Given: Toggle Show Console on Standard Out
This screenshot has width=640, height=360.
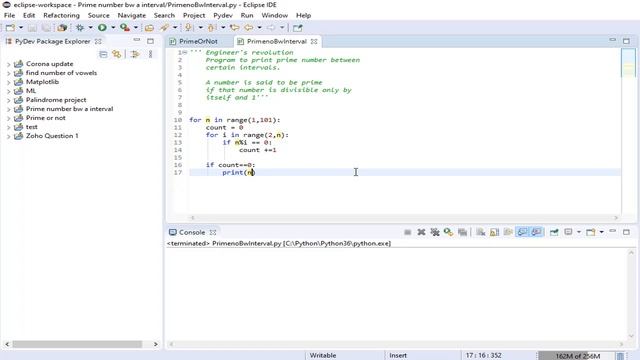Looking at the screenshot, I should 522,232.
